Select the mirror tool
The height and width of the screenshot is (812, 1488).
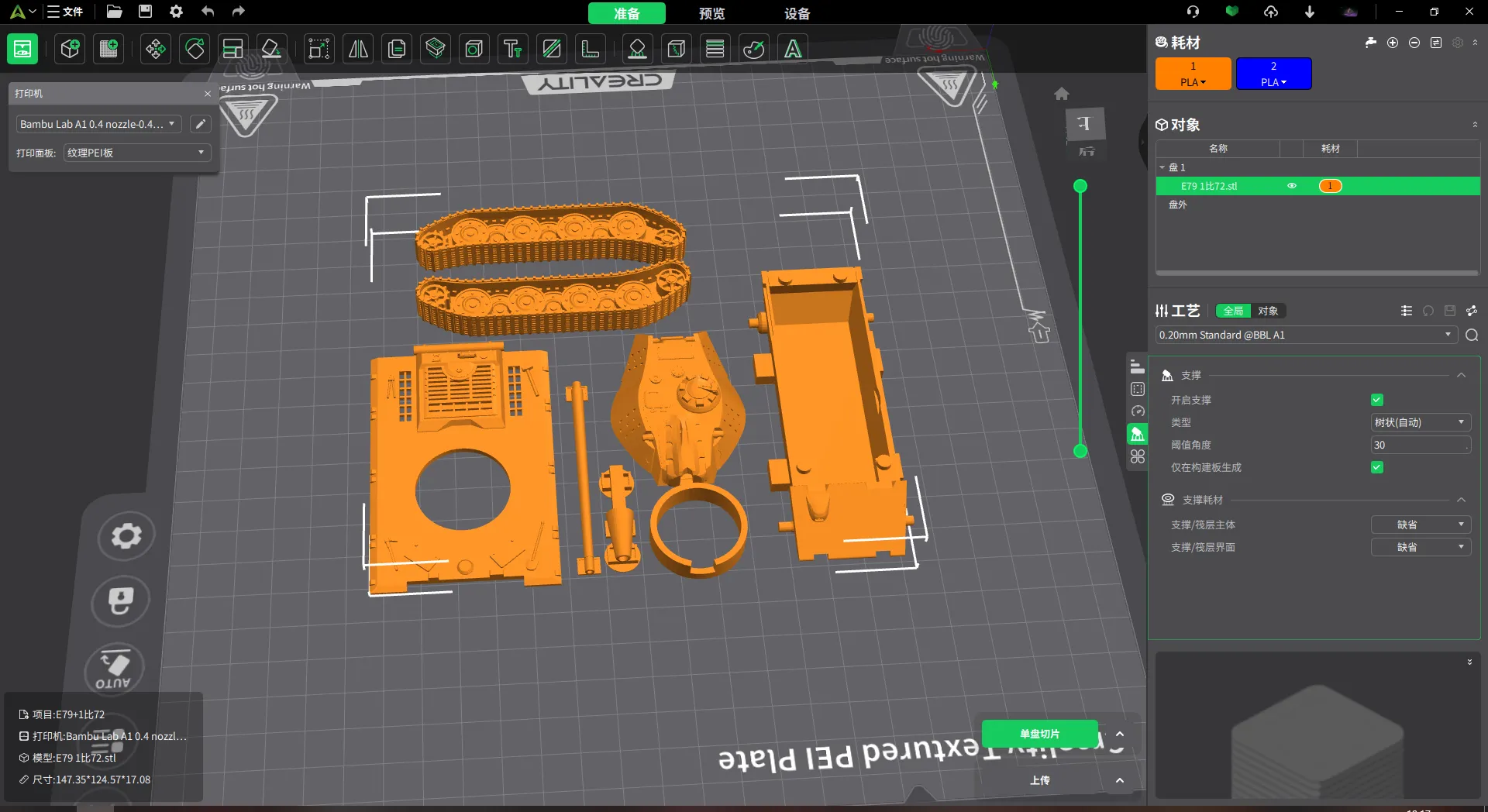(x=358, y=50)
